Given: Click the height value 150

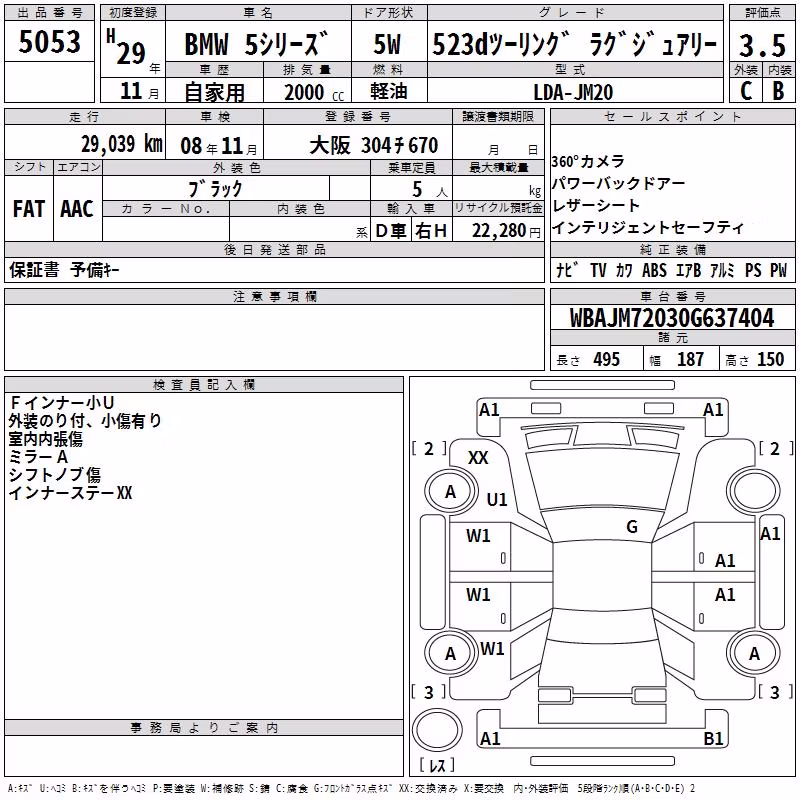Looking at the screenshot, I should coord(770,360).
